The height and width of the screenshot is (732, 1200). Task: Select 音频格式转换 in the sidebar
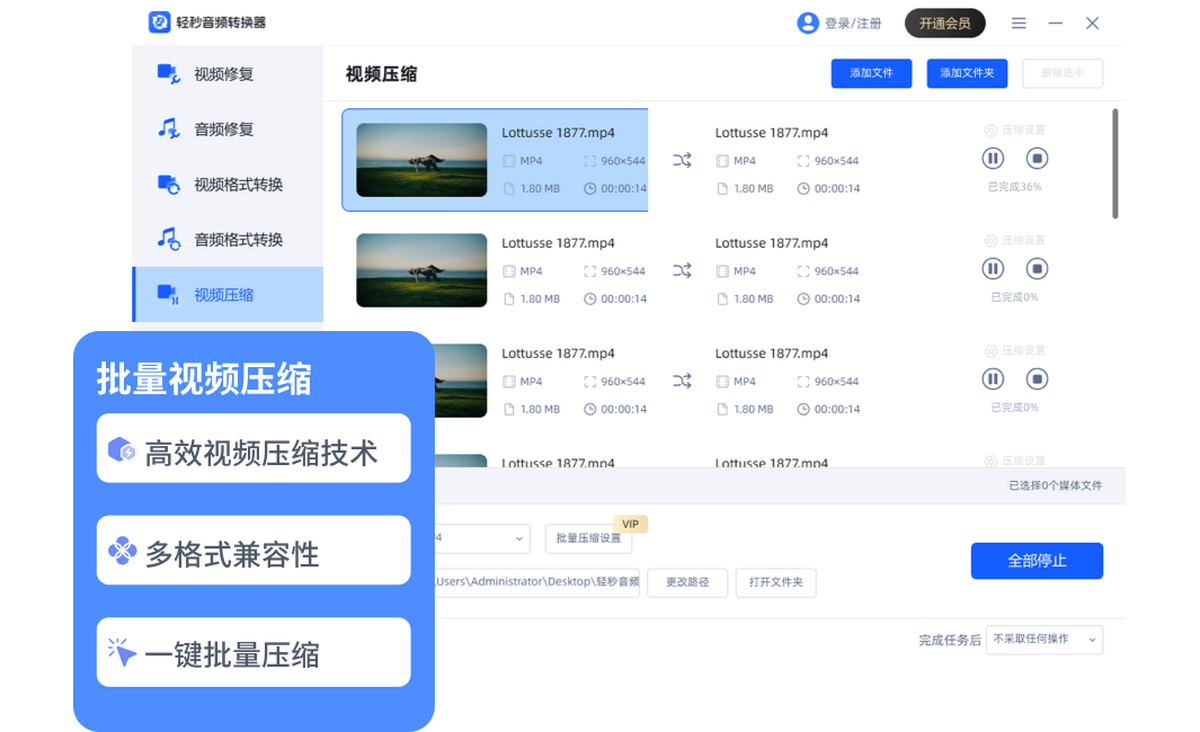[x=238, y=239]
